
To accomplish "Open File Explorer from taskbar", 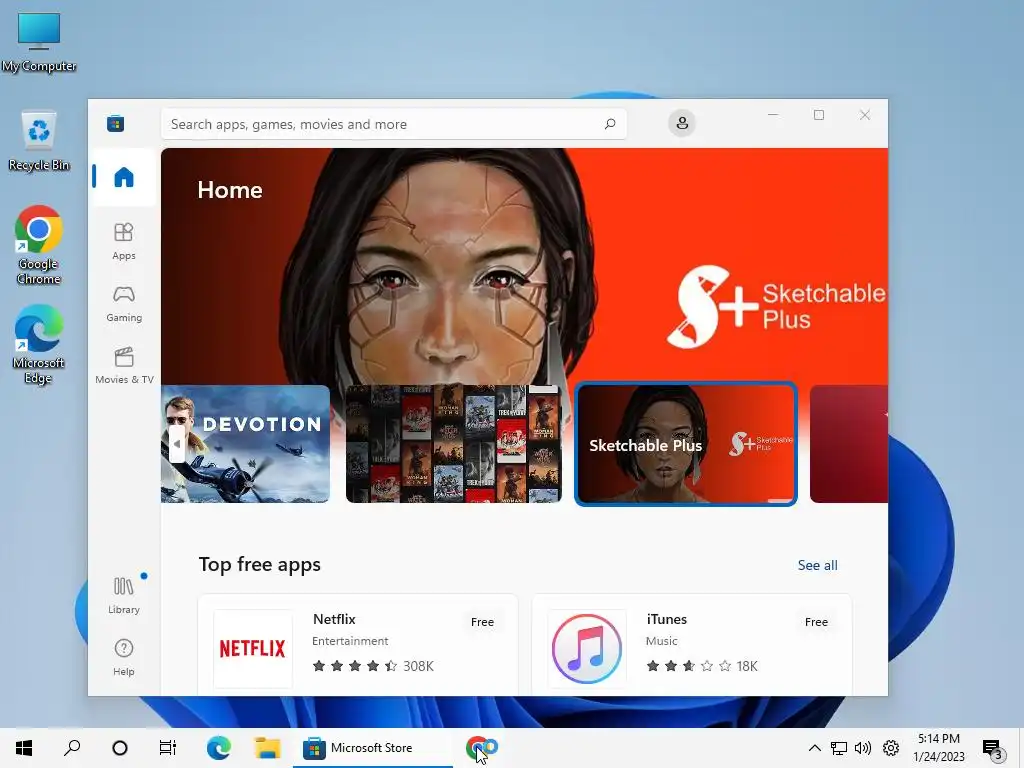I will [x=267, y=748].
